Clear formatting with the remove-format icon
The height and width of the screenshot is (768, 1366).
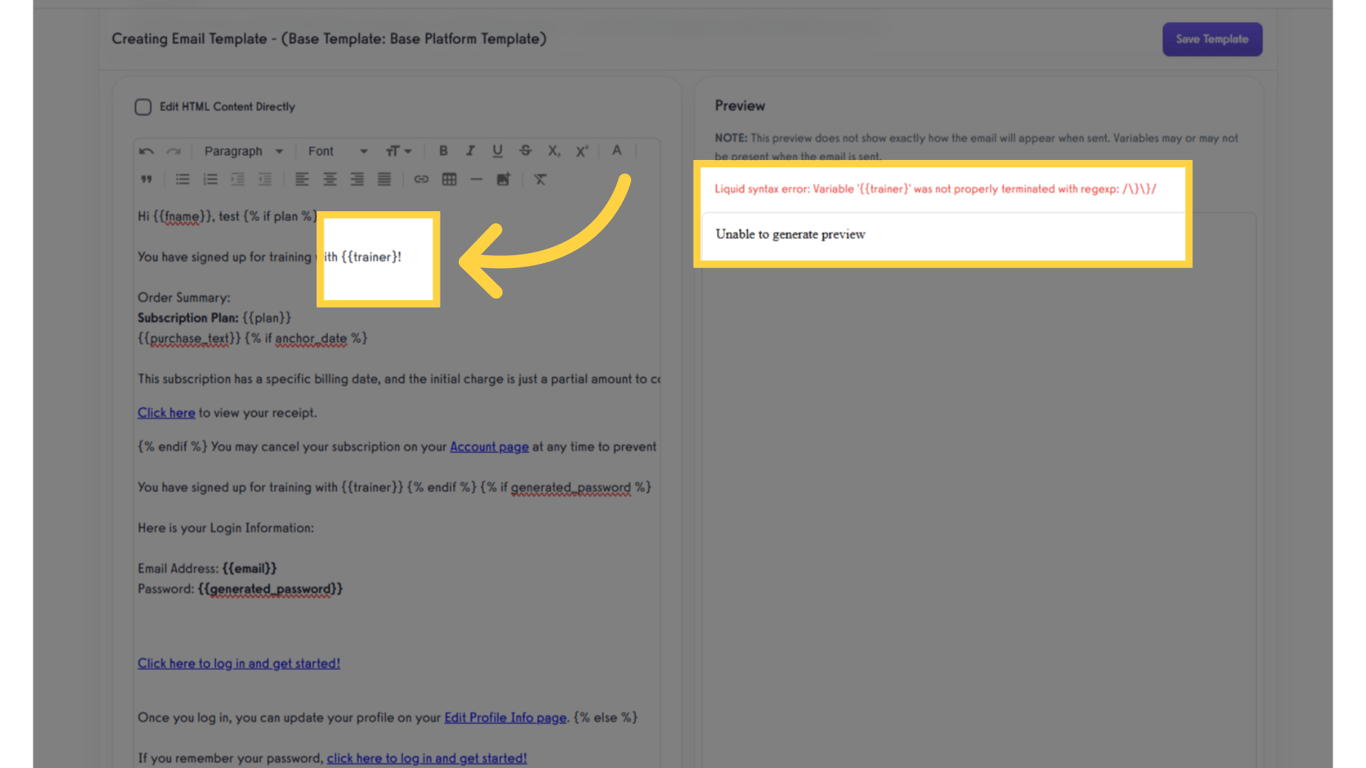click(x=541, y=179)
